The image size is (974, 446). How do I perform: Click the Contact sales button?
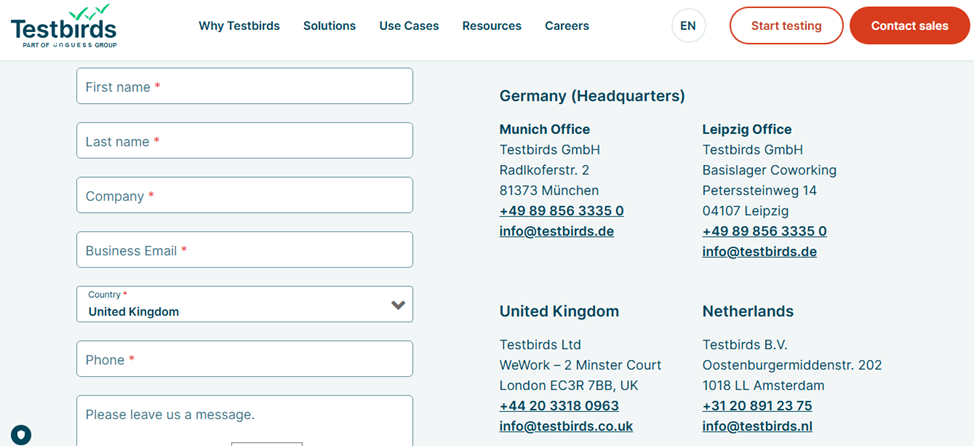click(x=909, y=25)
